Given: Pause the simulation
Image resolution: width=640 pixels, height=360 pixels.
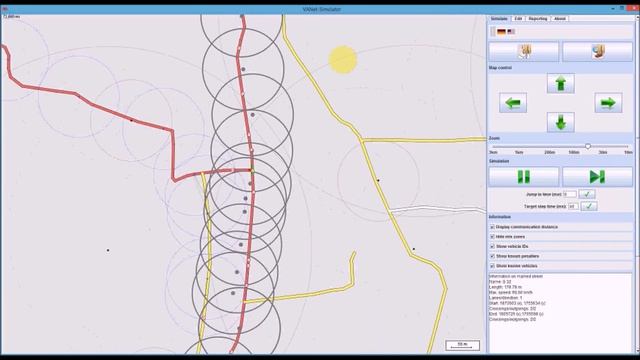Looking at the screenshot, I should pos(524,177).
